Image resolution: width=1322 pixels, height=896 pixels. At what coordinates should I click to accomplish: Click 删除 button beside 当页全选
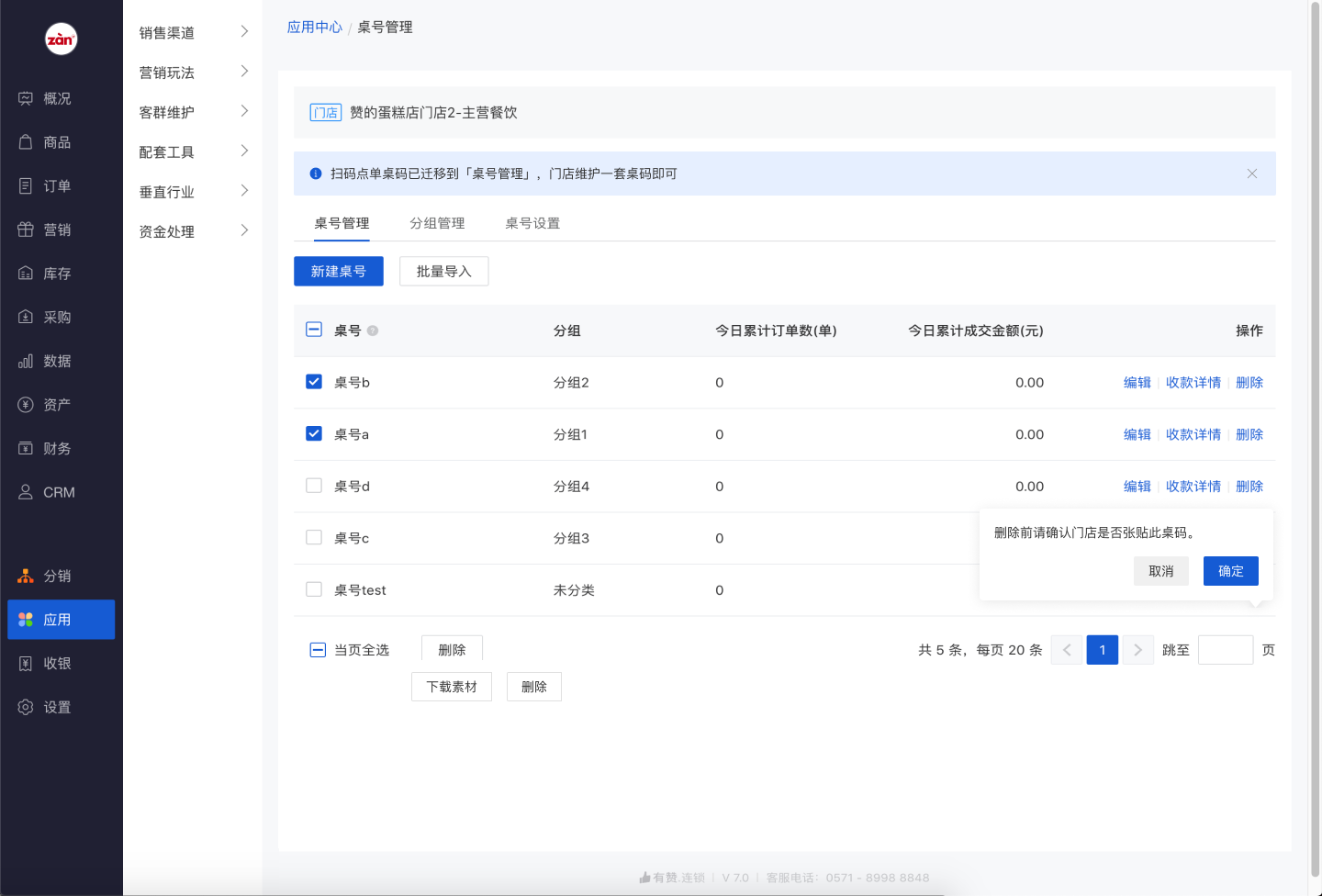tap(452, 648)
